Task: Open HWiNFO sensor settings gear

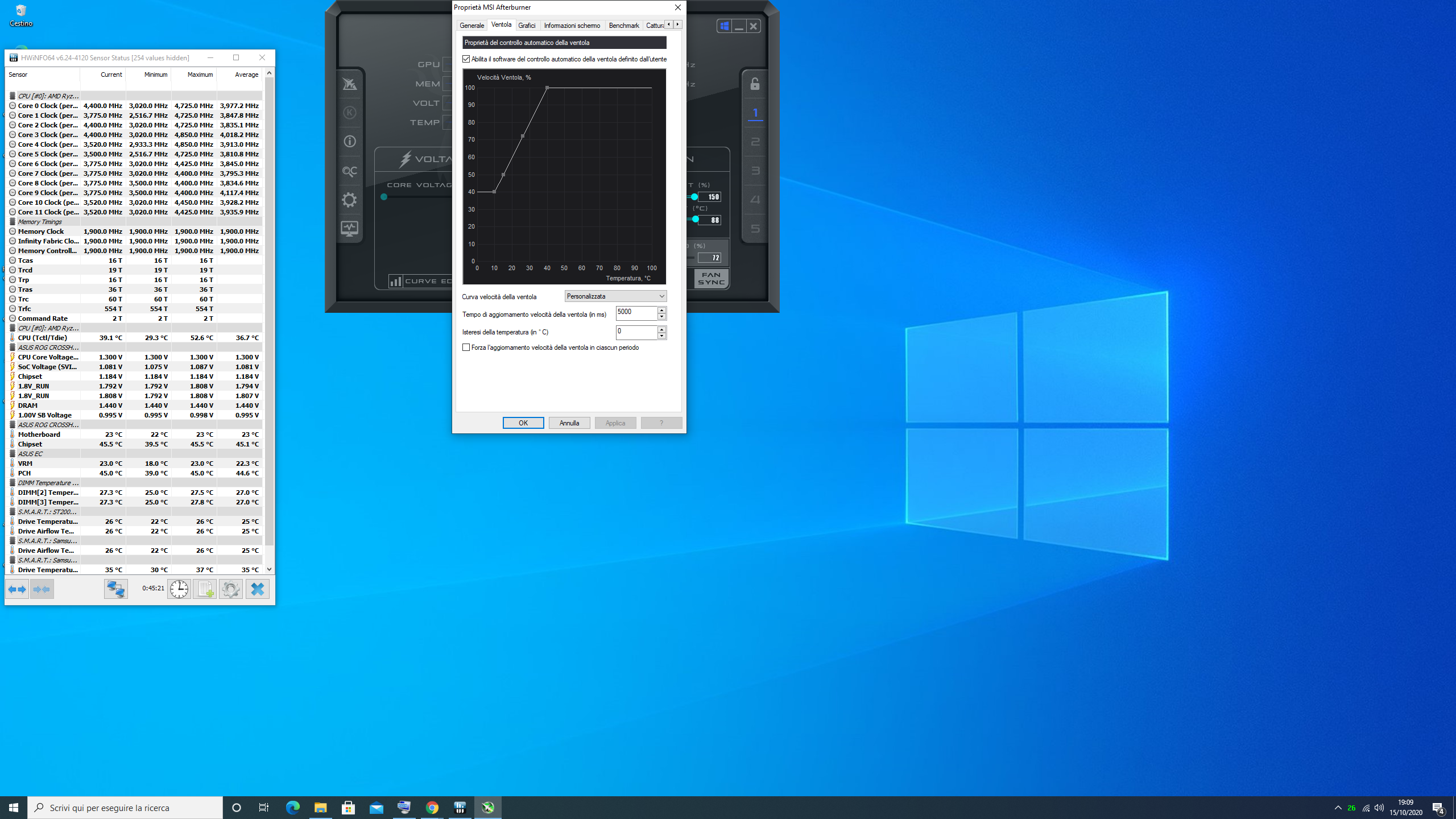Action: (x=230, y=589)
